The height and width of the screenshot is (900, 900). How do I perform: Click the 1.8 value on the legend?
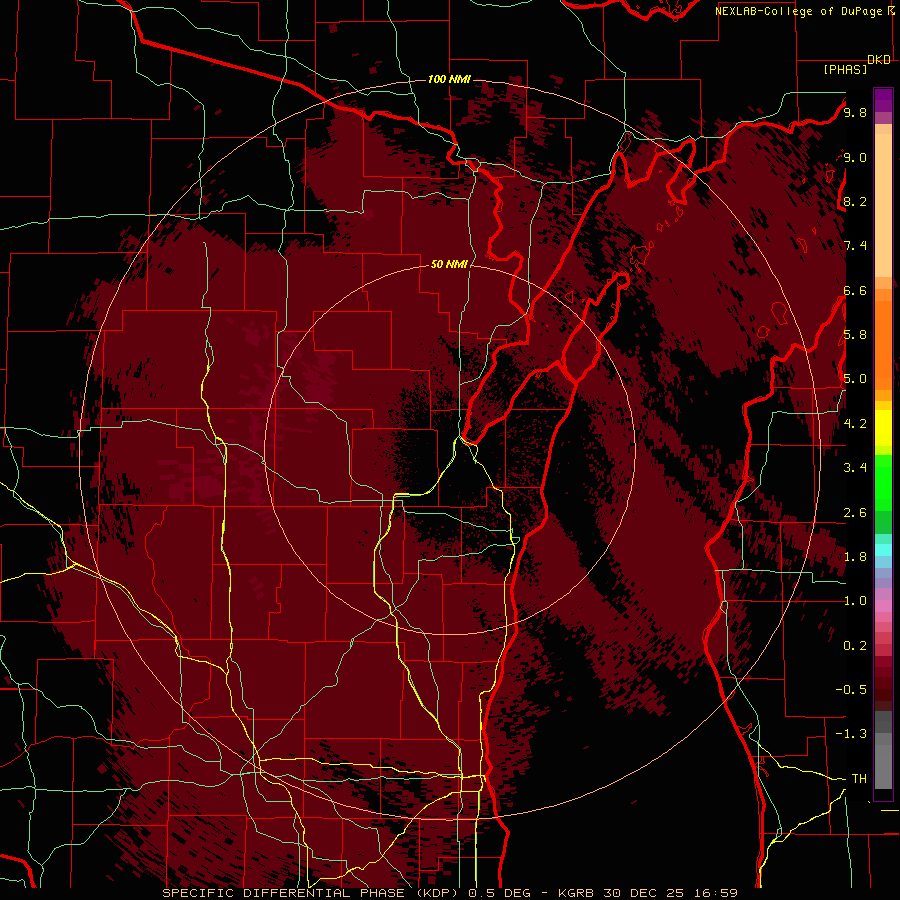coord(855,557)
